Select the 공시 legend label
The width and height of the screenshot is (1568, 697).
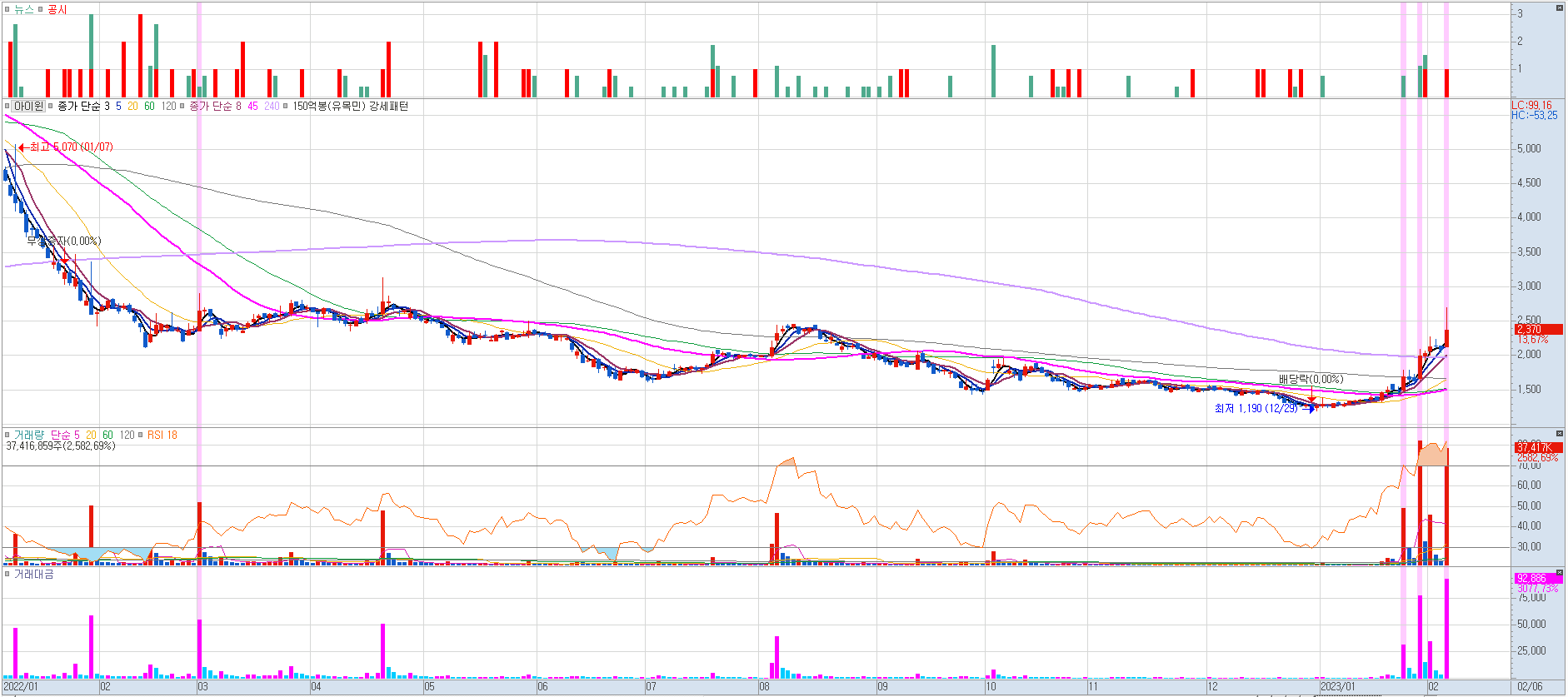pos(57,9)
